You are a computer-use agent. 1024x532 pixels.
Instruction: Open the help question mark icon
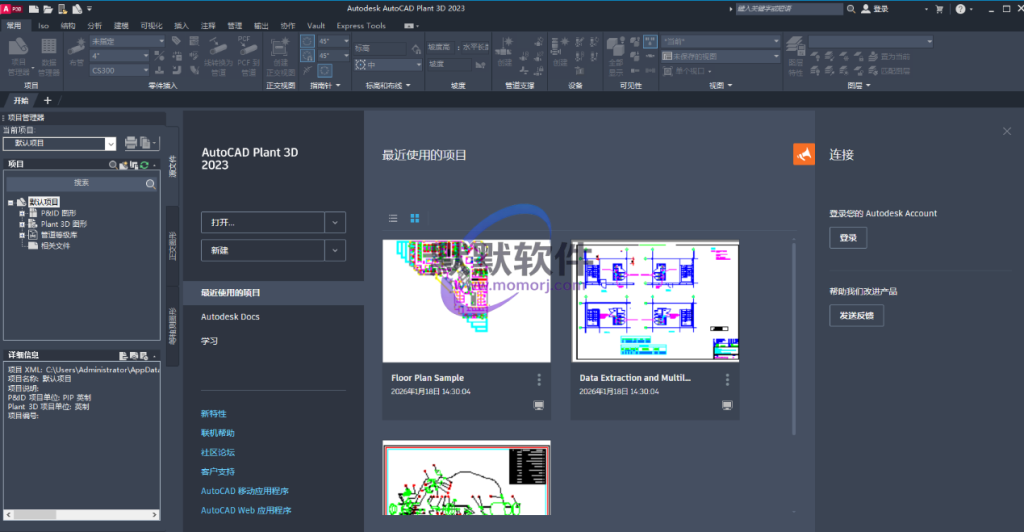959,9
